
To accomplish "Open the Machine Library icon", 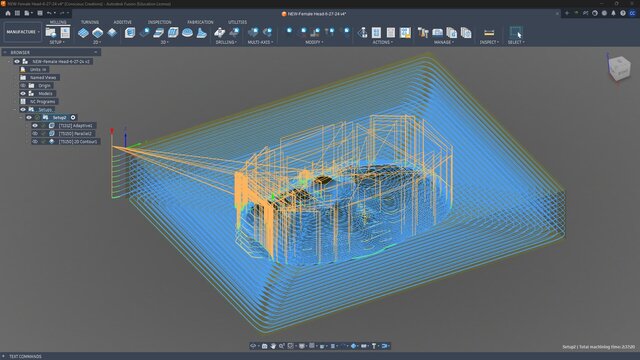I will tap(438, 33).
